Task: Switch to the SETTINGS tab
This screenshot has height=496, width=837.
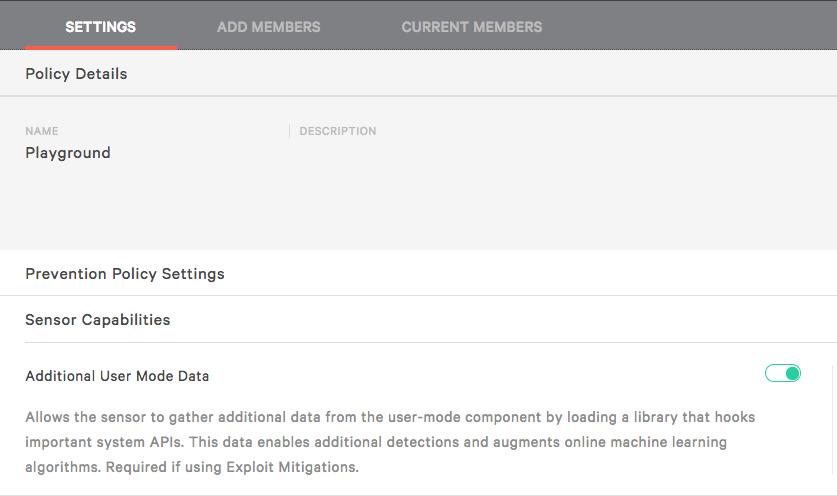Action: 100,27
